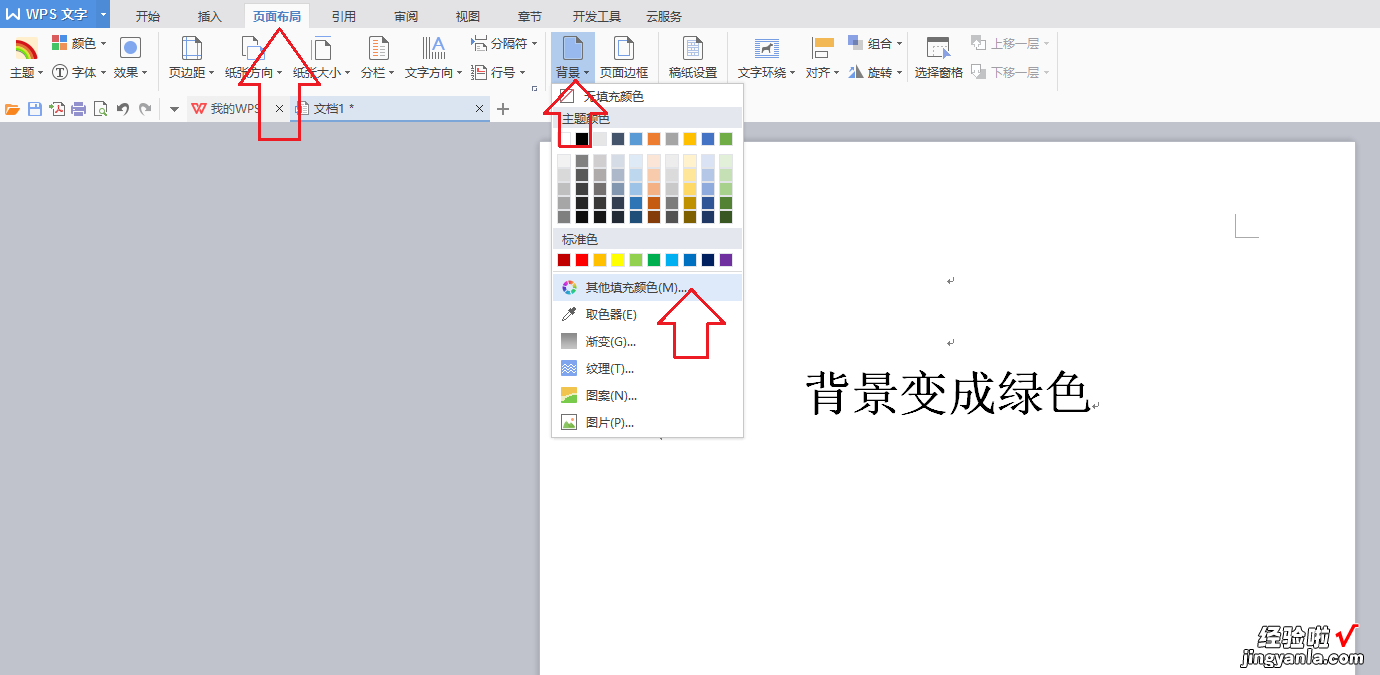
Task: Close the 文档1 document tab
Action: (x=480, y=109)
